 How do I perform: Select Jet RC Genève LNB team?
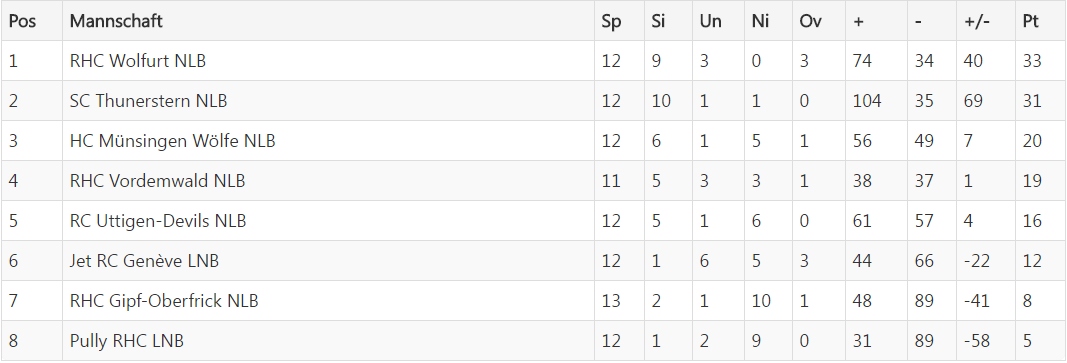click(144, 262)
